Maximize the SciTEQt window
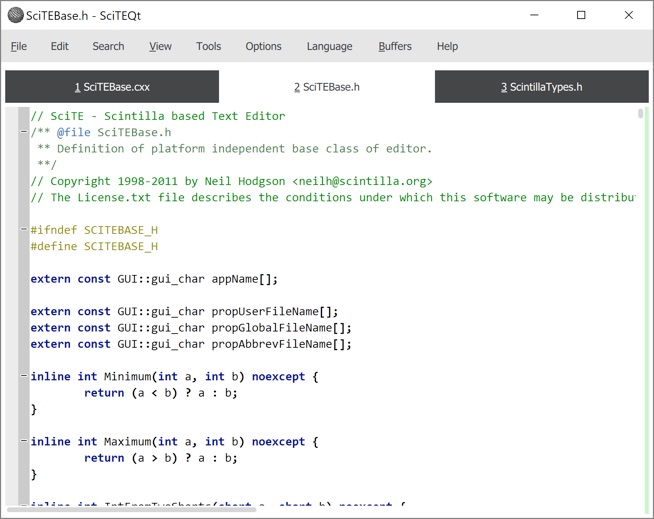The height and width of the screenshot is (519, 654). point(581,15)
